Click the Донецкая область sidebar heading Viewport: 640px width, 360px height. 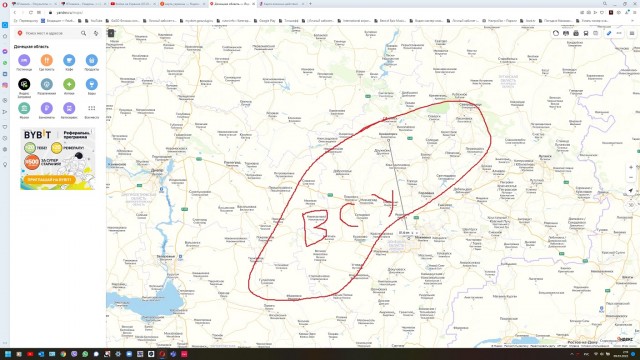(x=31, y=47)
